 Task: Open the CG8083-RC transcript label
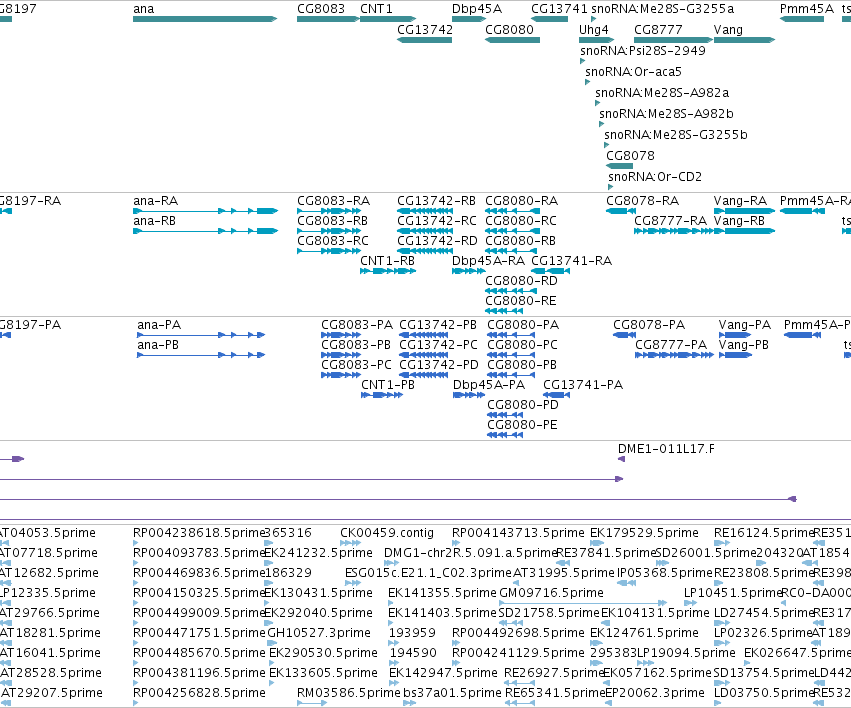pyautogui.click(x=333, y=240)
